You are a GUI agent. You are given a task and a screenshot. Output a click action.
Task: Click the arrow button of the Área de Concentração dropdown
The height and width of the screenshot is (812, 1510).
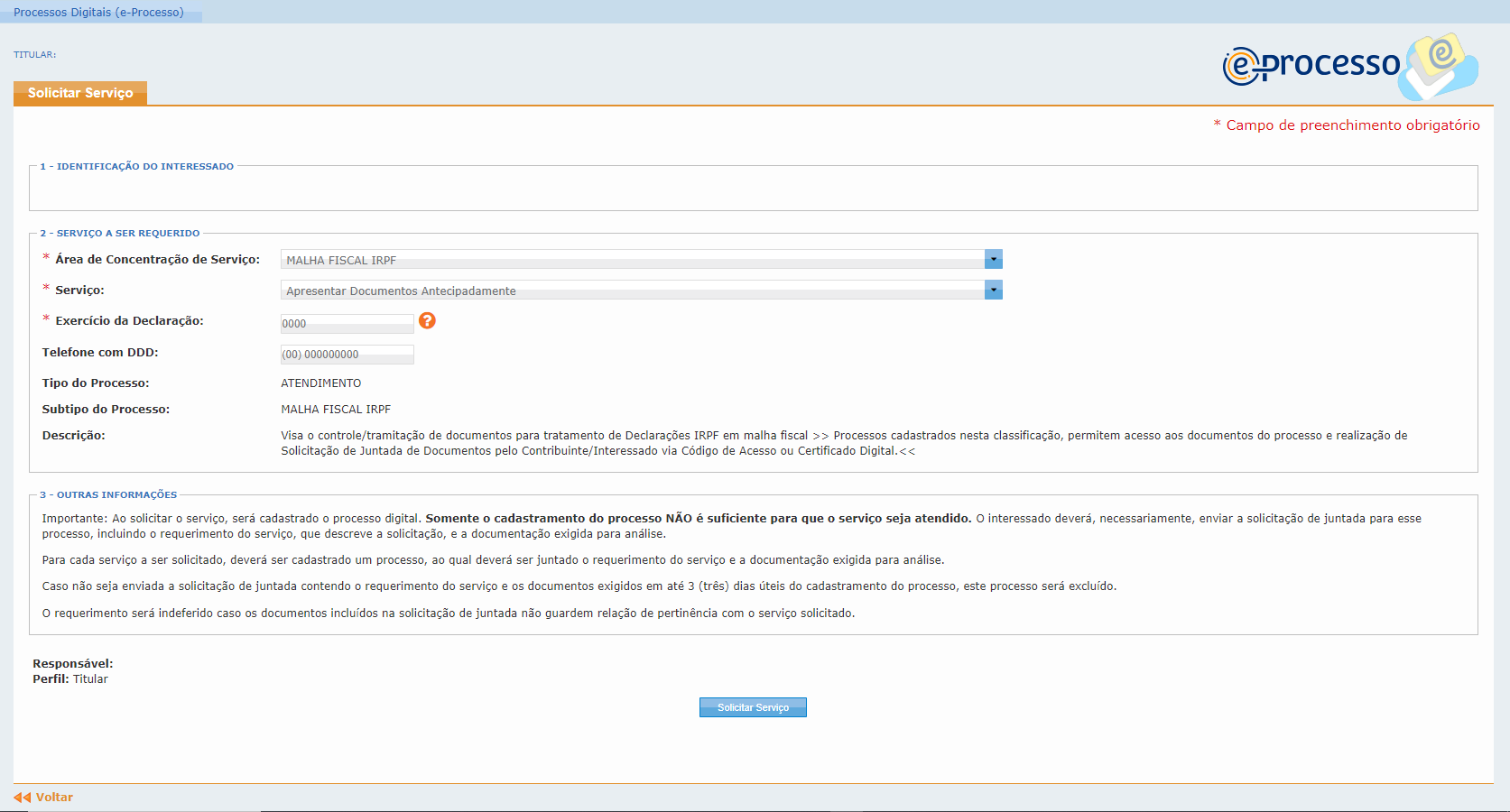click(993, 260)
